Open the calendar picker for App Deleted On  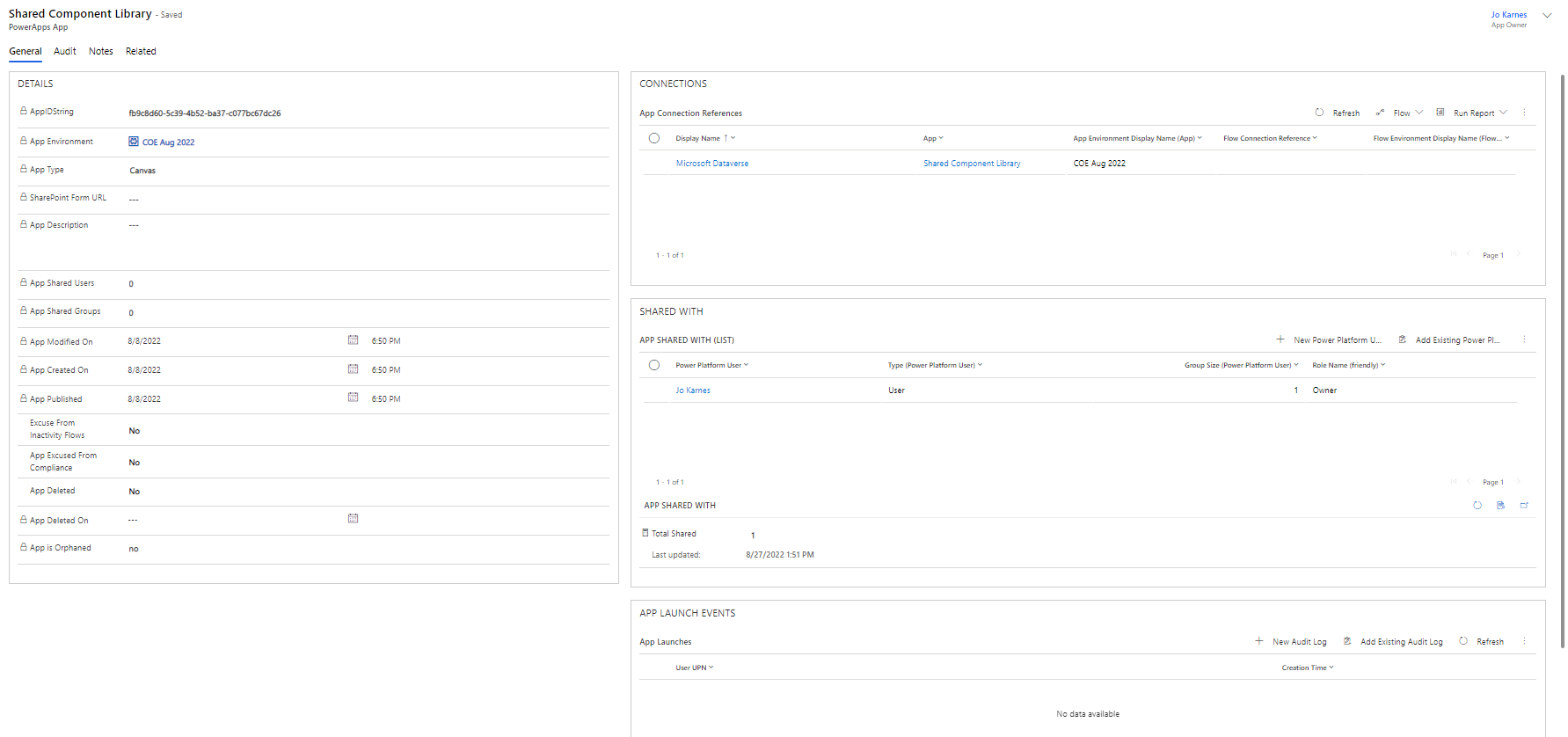pyautogui.click(x=353, y=519)
